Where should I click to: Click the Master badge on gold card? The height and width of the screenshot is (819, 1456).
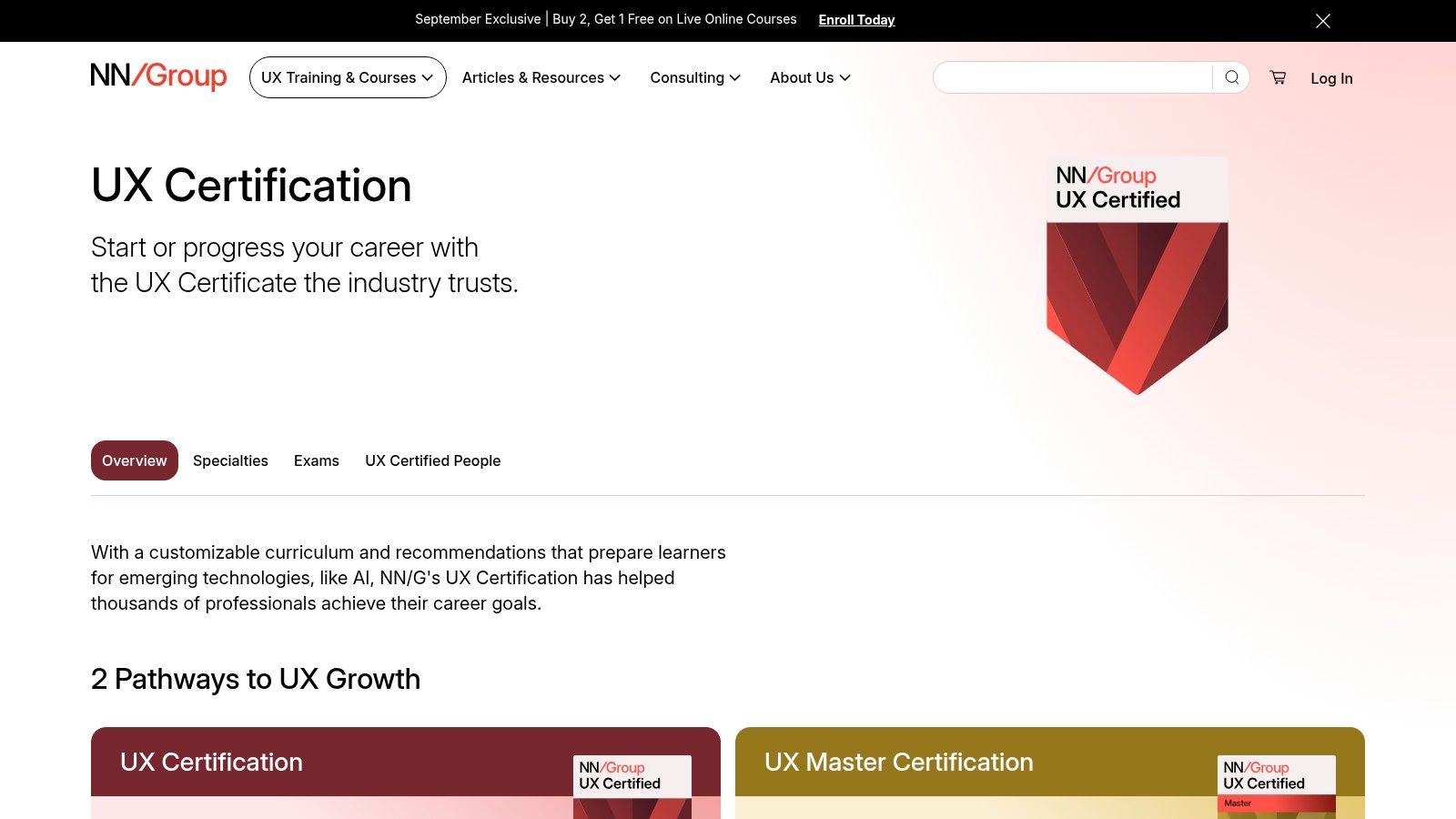pos(1277,787)
